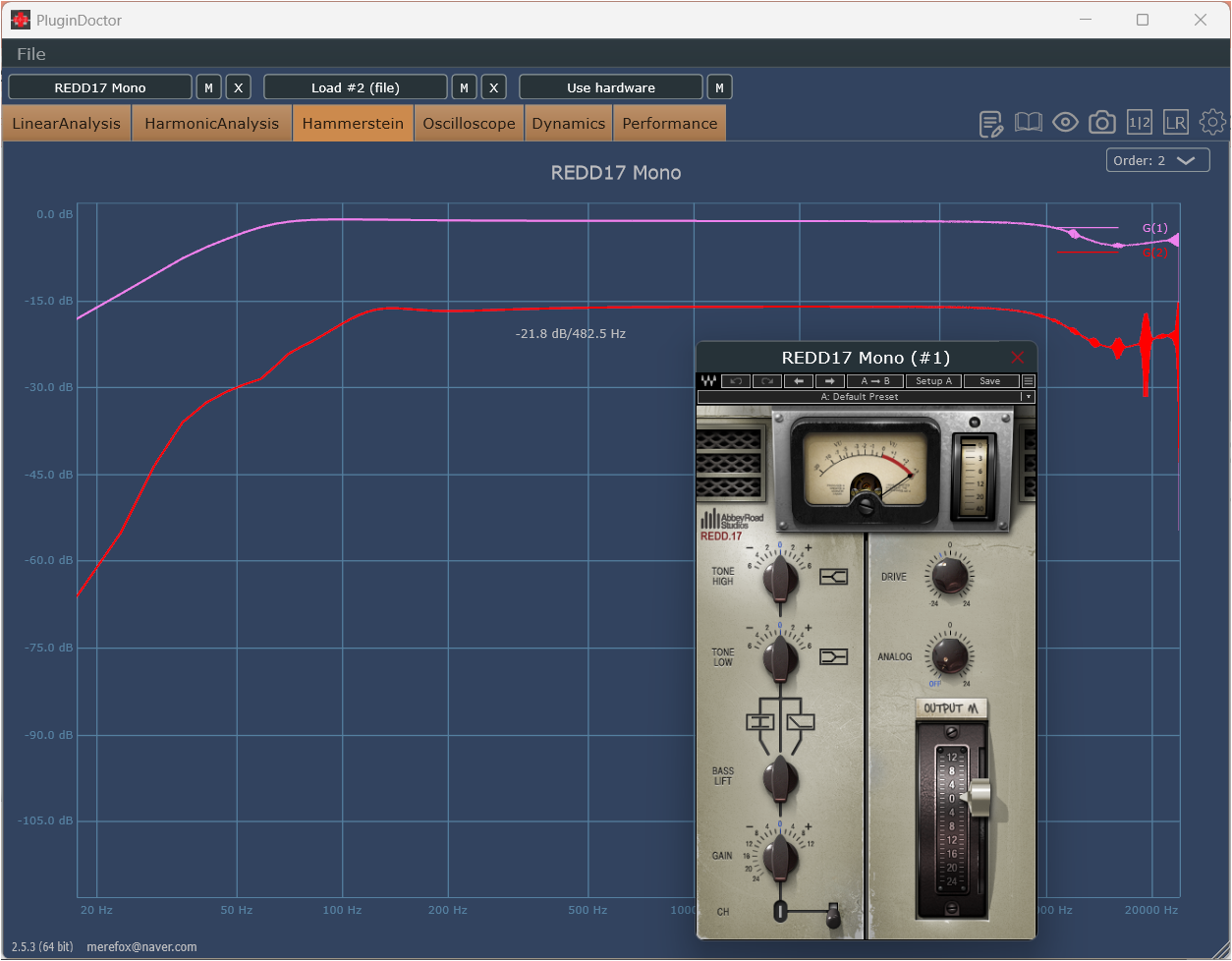Take a snapshot with the camera icon
Screen dimensions: 1232x961
point(1102,123)
